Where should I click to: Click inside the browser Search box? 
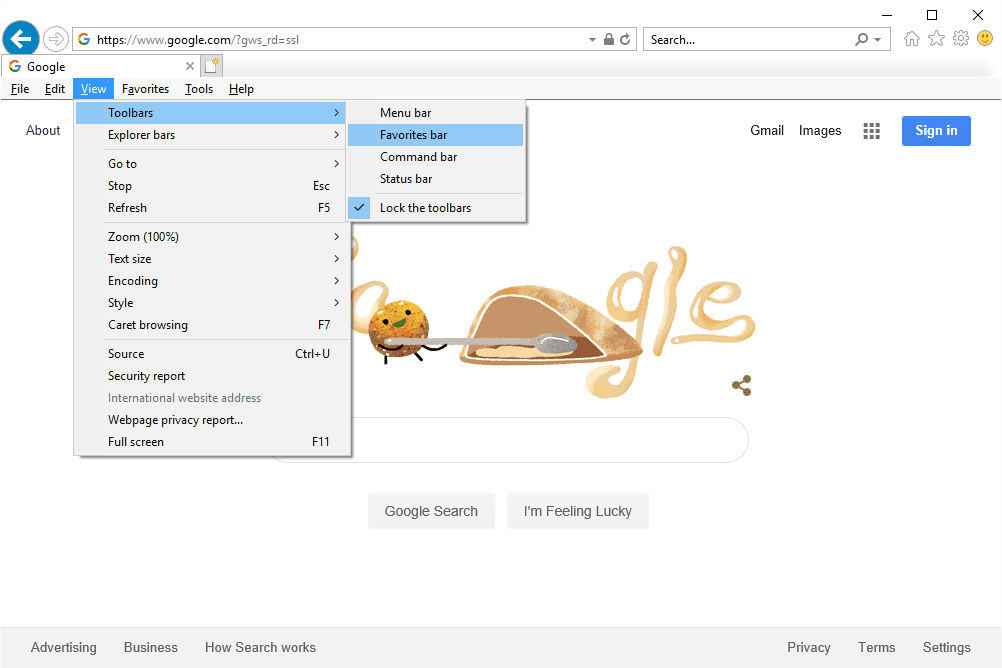coord(750,40)
